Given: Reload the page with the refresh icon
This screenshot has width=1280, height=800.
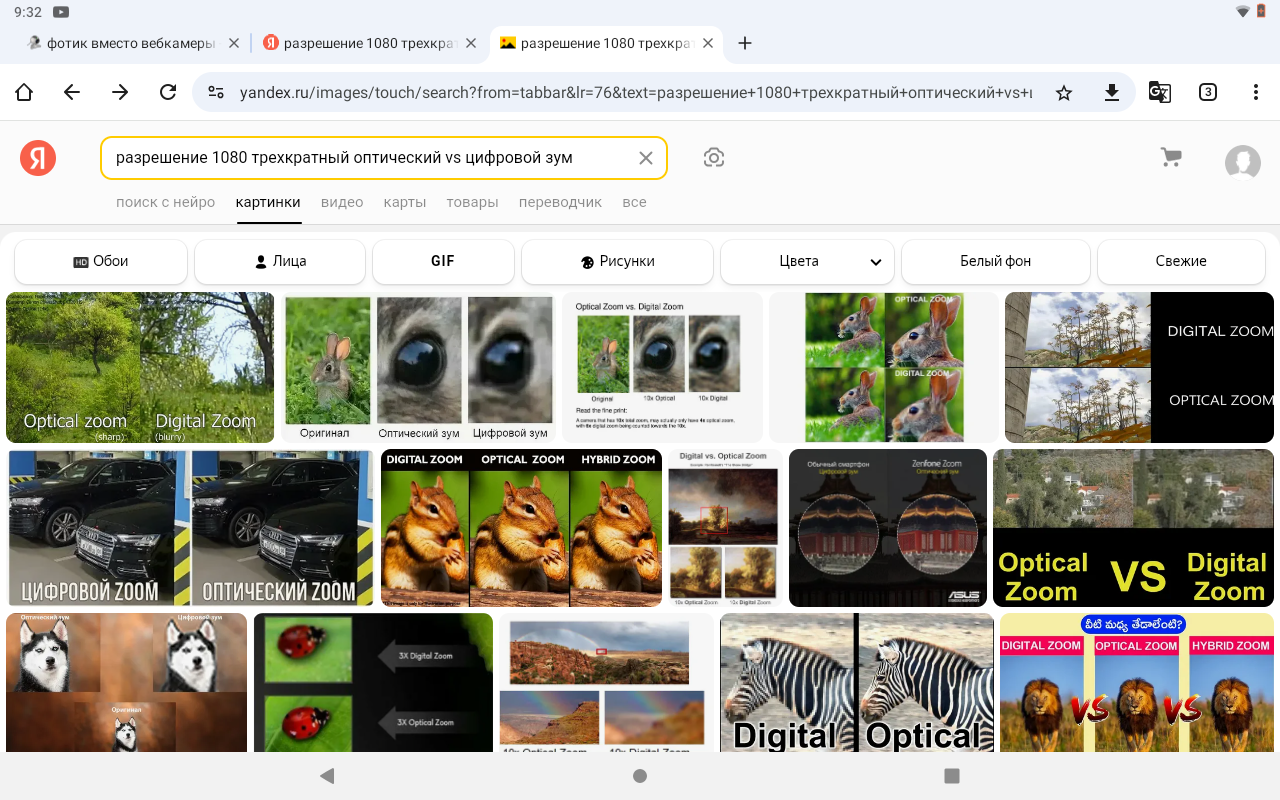Looking at the screenshot, I should tap(168, 91).
